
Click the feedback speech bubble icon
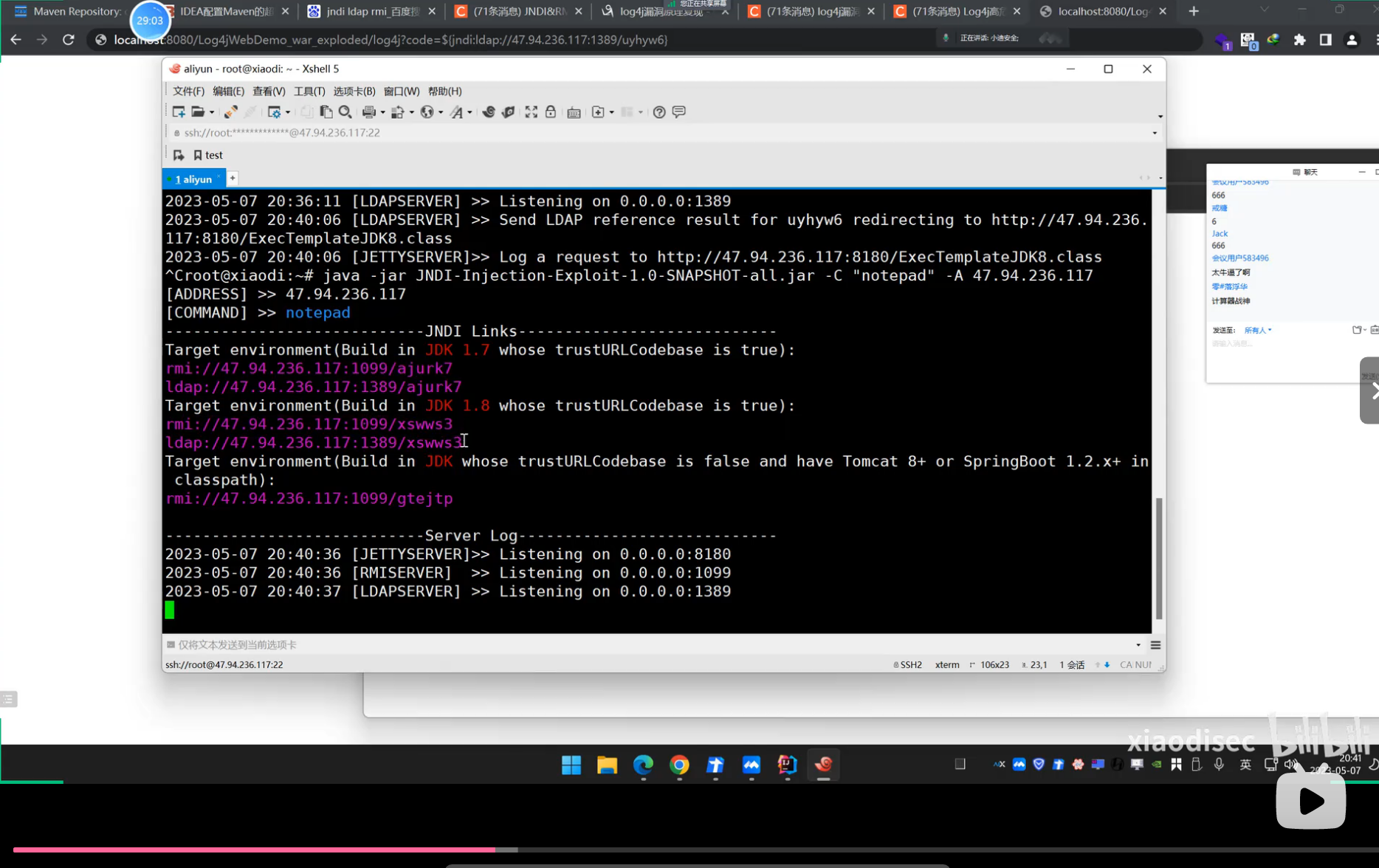[679, 111]
